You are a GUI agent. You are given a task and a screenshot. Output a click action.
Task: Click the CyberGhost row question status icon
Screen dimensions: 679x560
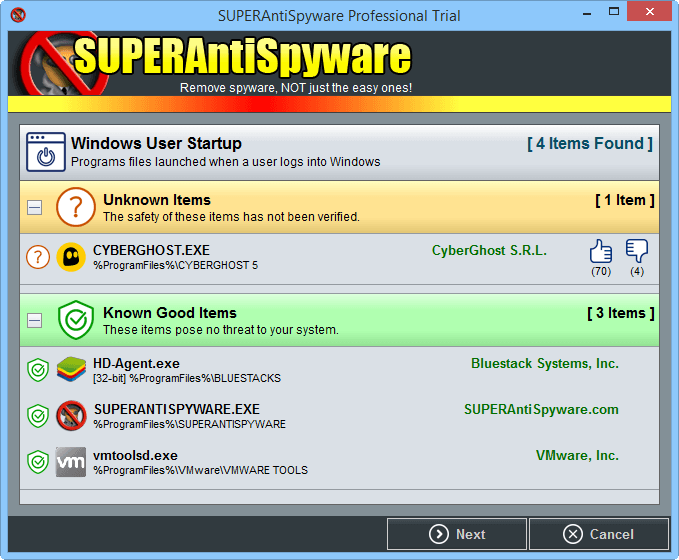[x=38, y=257]
